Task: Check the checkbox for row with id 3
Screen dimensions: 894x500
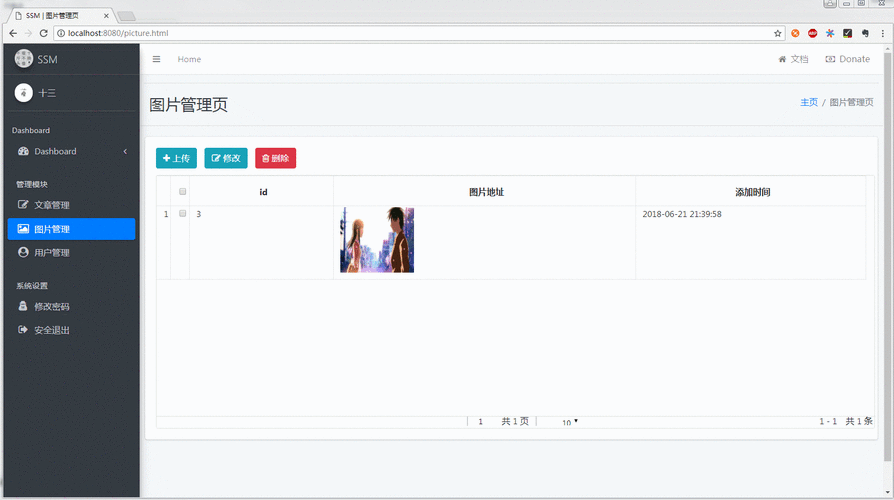Action: tap(182, 214)
